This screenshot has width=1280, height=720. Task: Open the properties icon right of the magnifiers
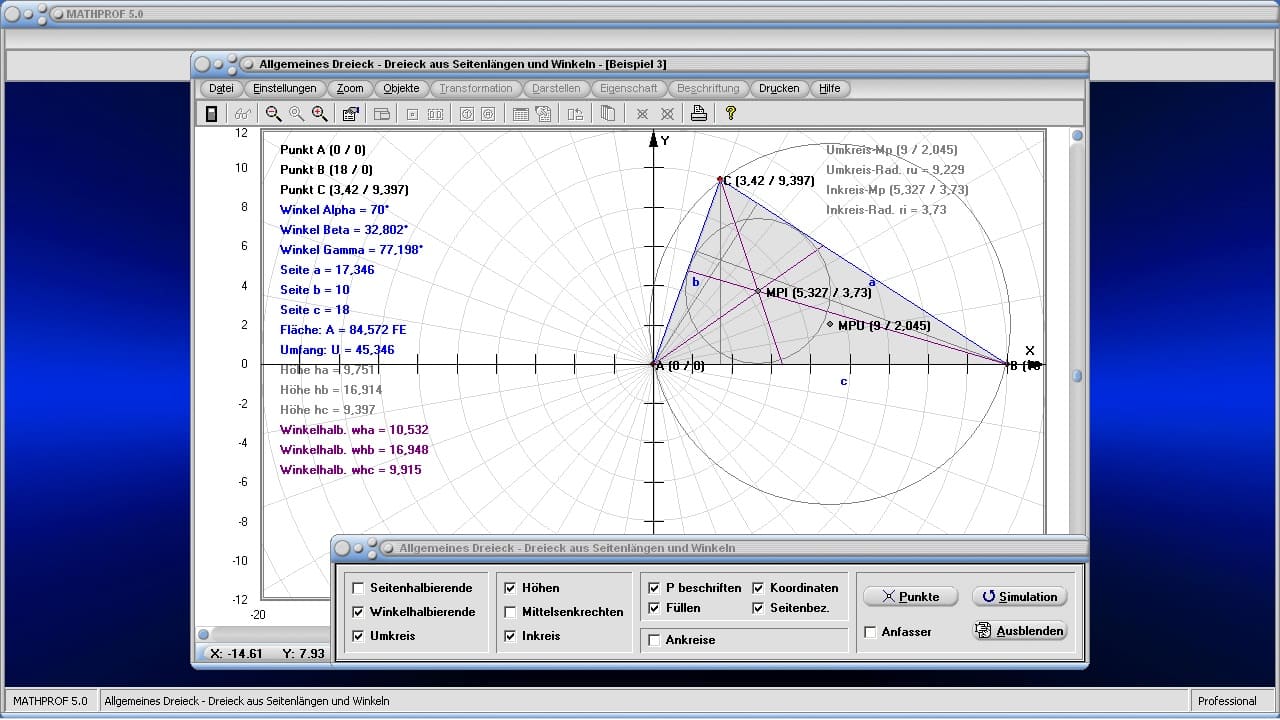[350, 114]
